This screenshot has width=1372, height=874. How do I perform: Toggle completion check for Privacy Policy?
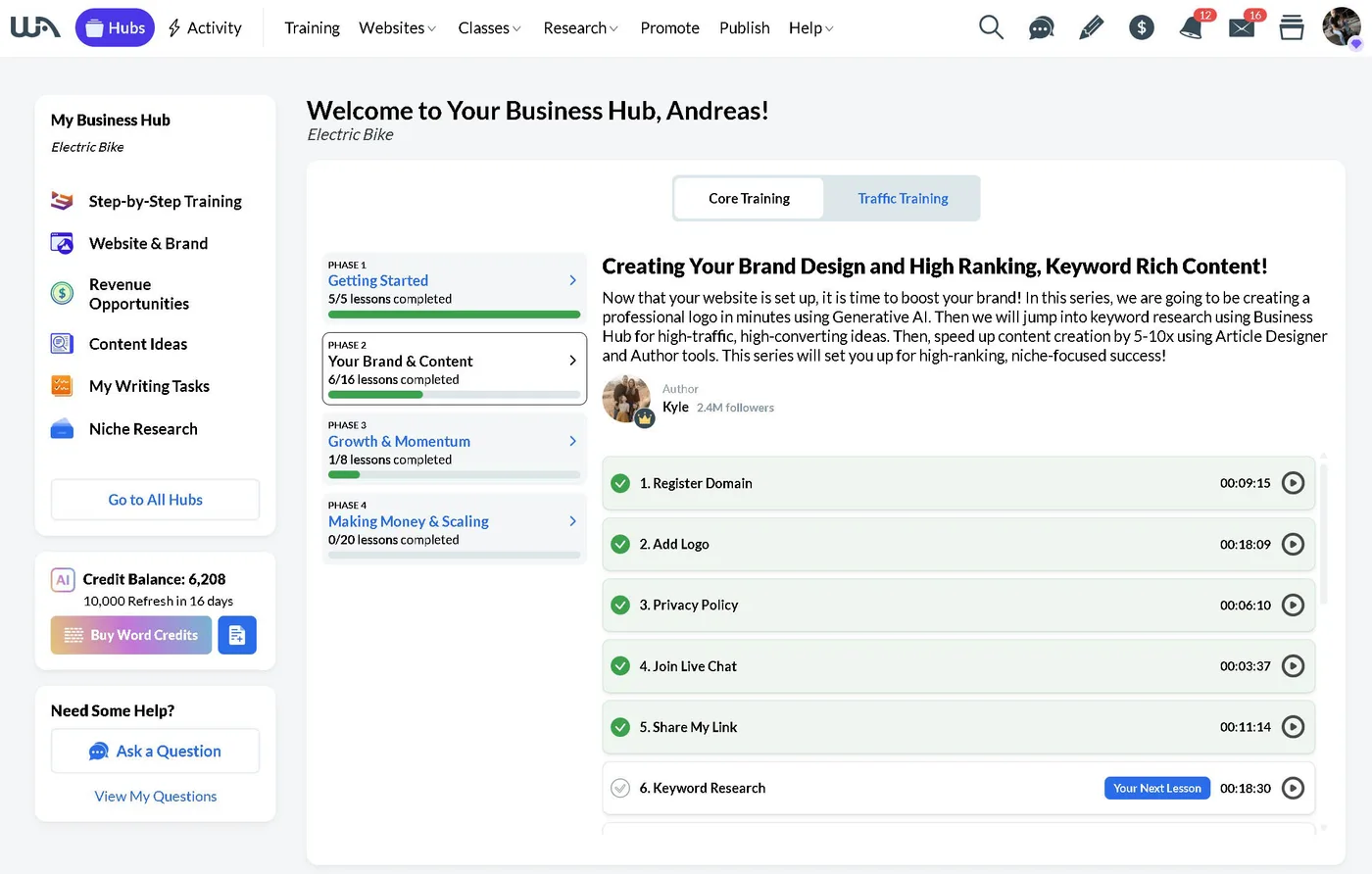point(620,605)
